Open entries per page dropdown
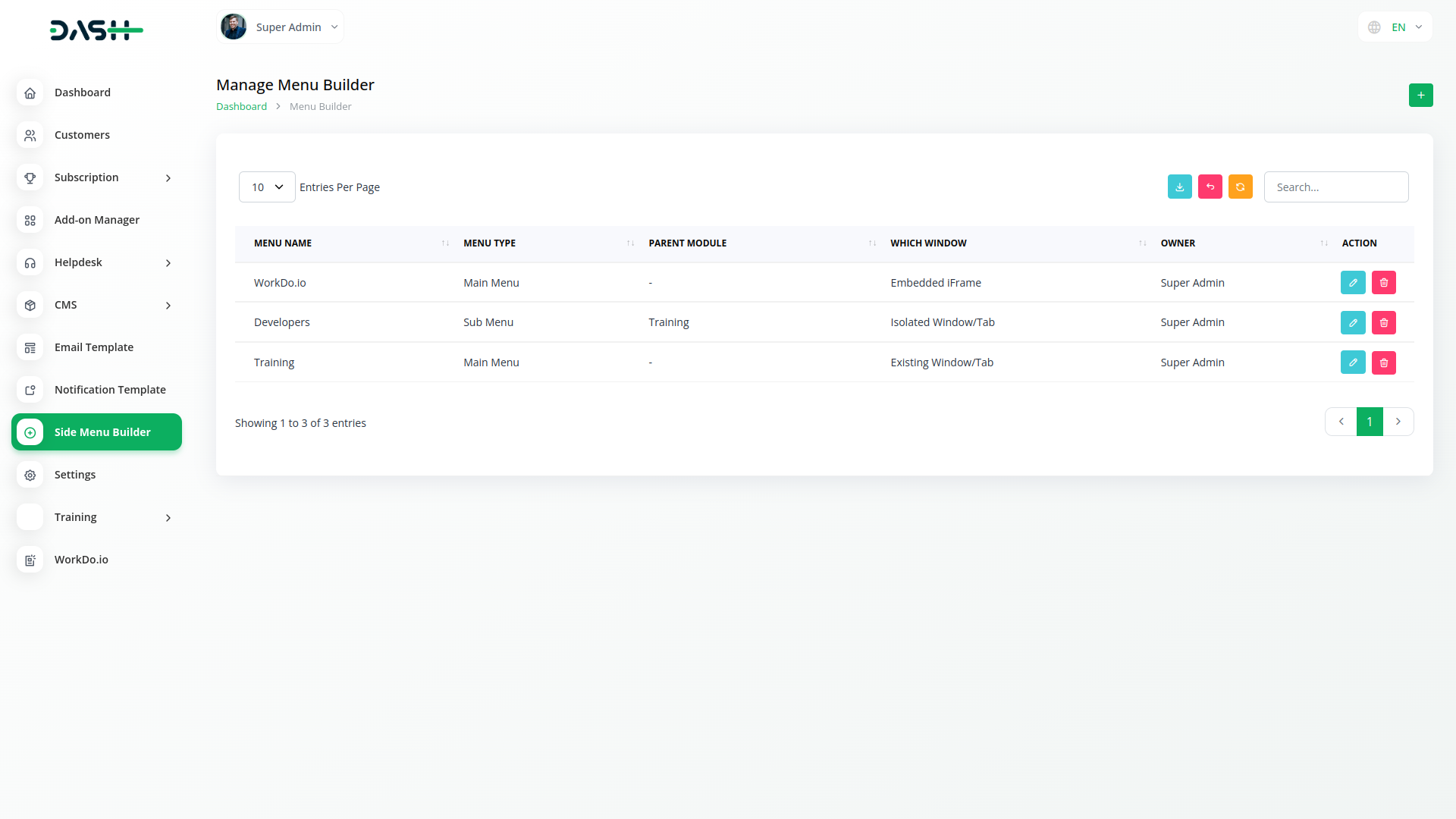This screenshot has width=1456, height=819. [267, 187]
